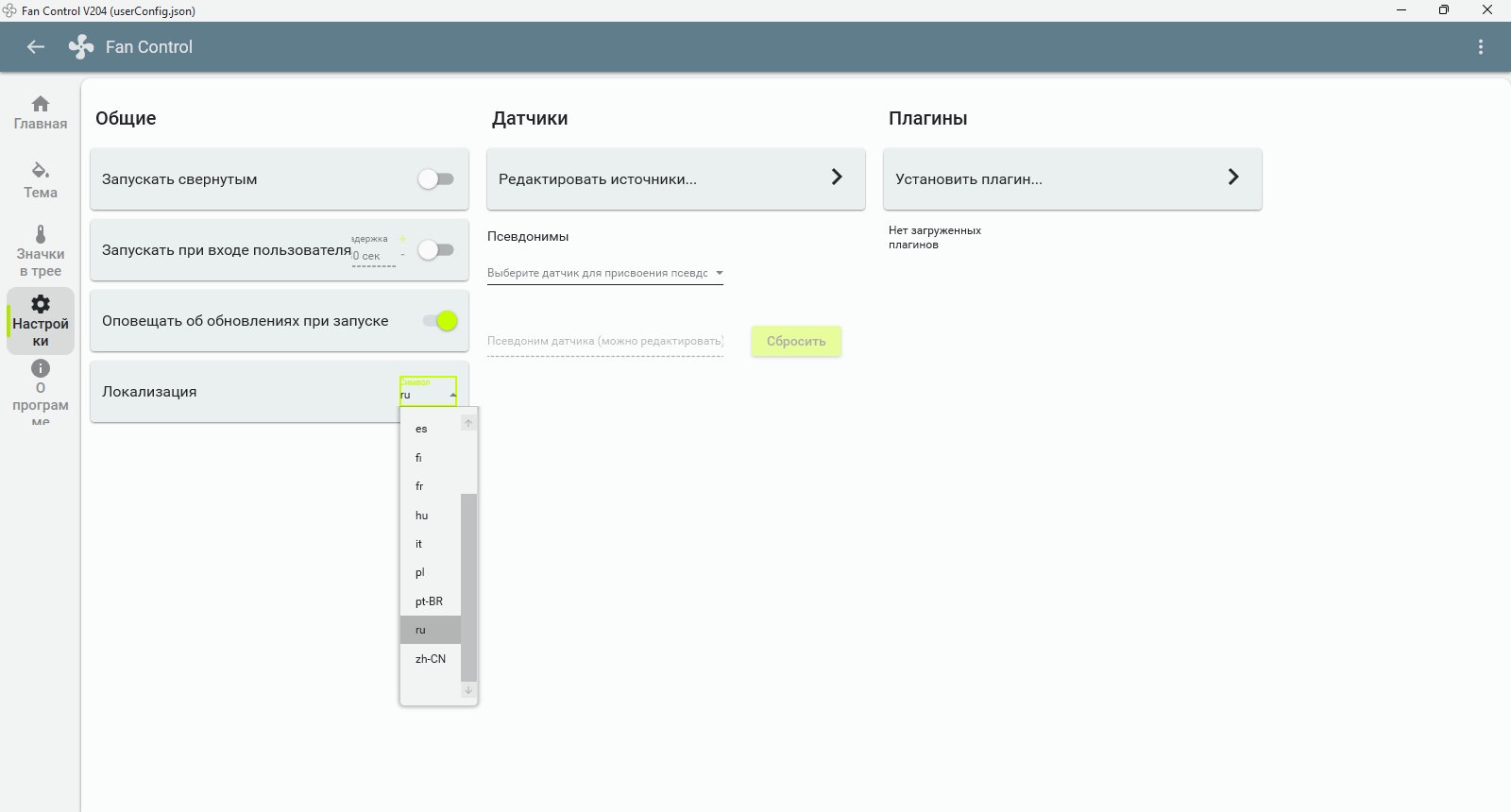Open the sensor alias selection dropdown
Viewport: 1511px width, 812px height.
pos(605,273)
